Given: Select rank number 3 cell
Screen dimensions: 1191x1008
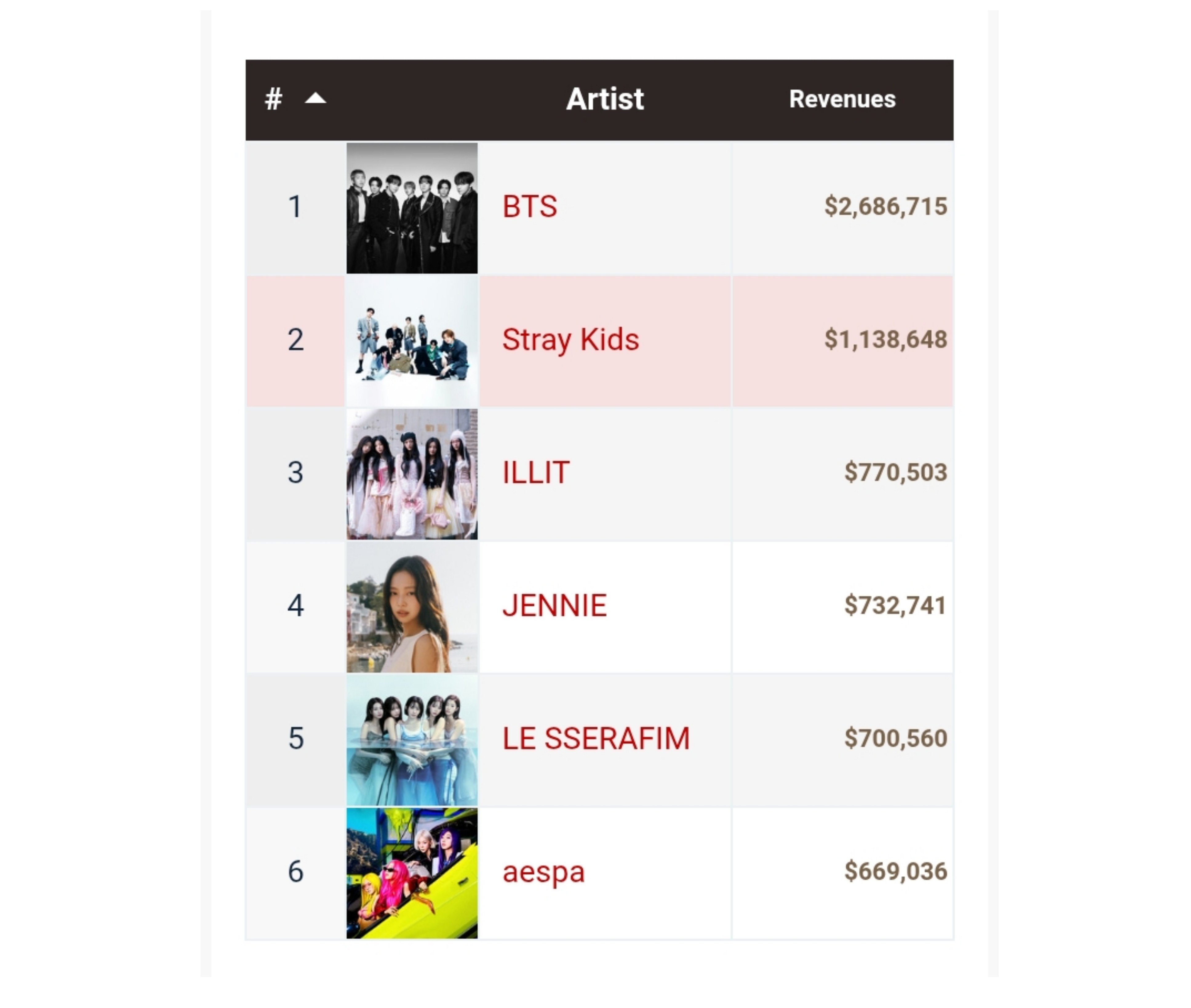Looking at the screenshot, I should 295,474.
